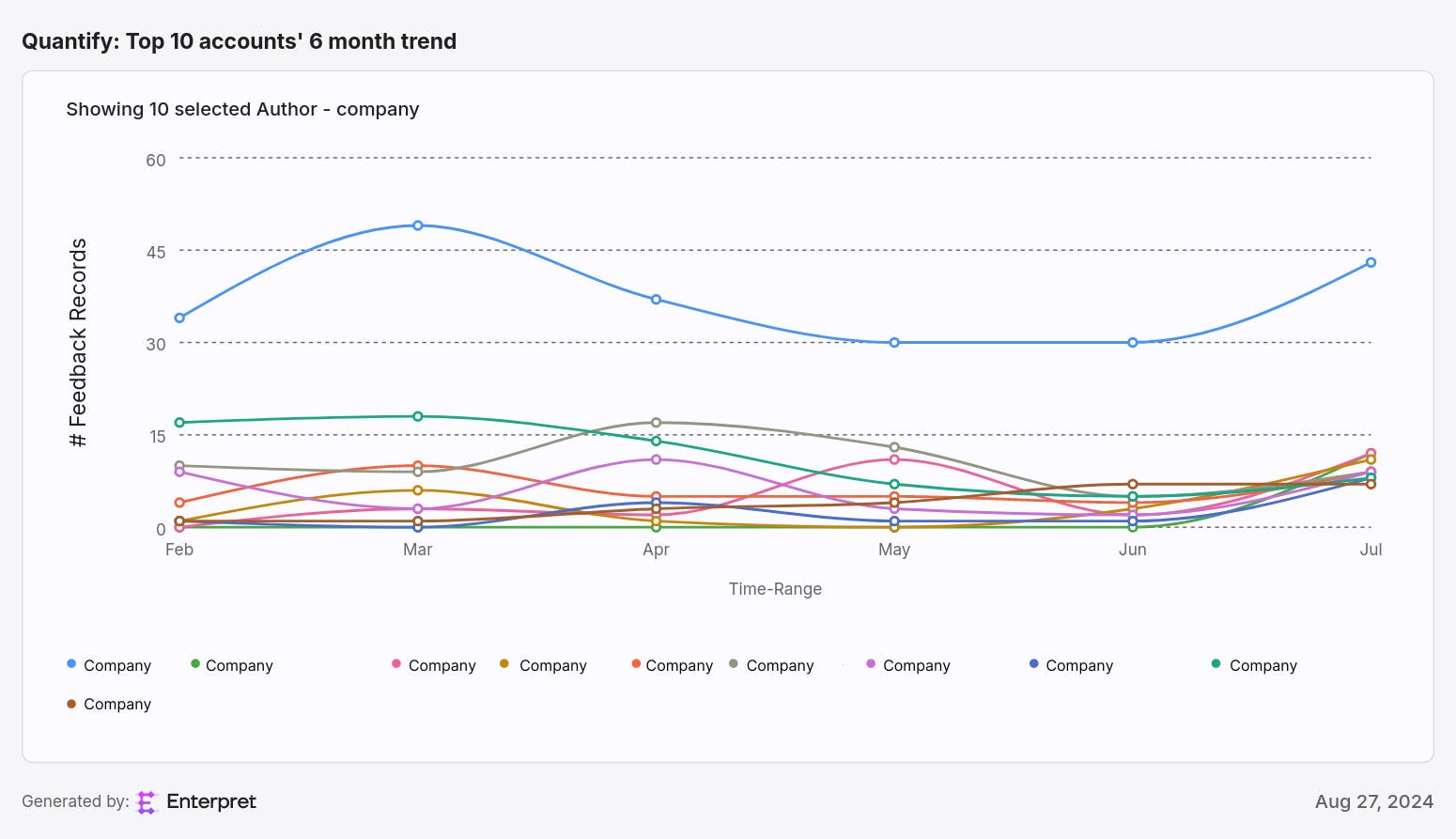Image resolution: width=1456 pixels, height=839 pixels.
Task: Click the '# Feedback Records' axis title
Action: pos(78,343)
